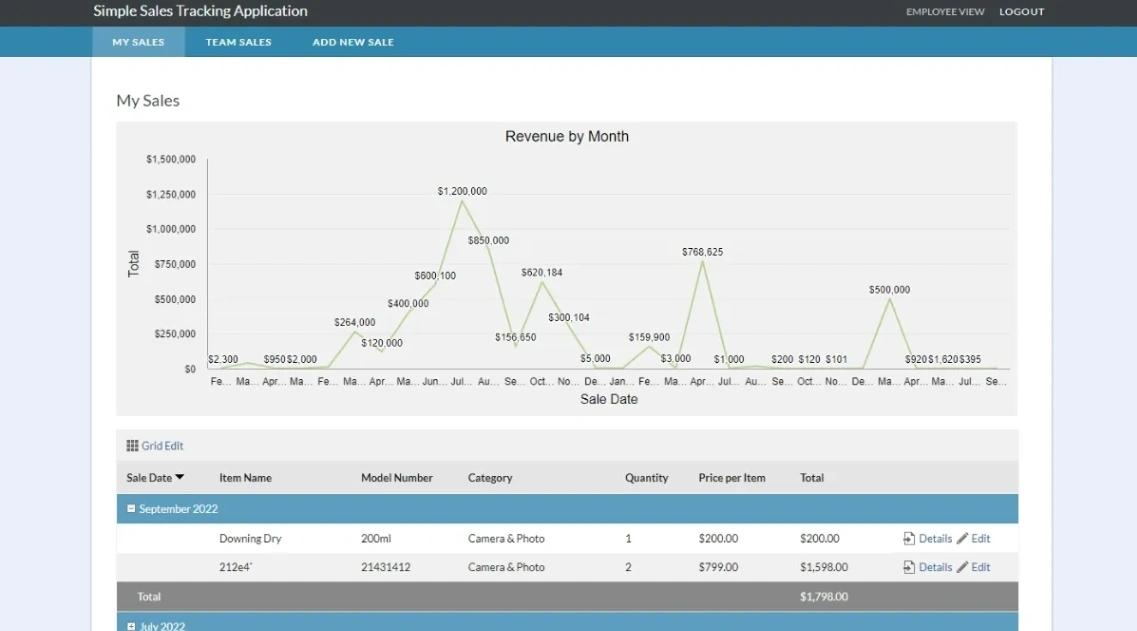Click the $799.00 price per item cell

719,567
